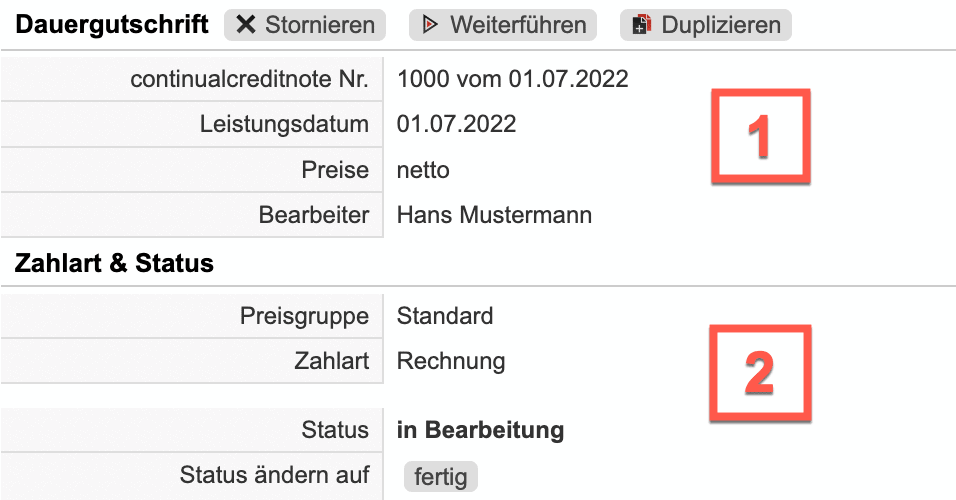Click the red annotation marker 1

(x=760, y=136)
